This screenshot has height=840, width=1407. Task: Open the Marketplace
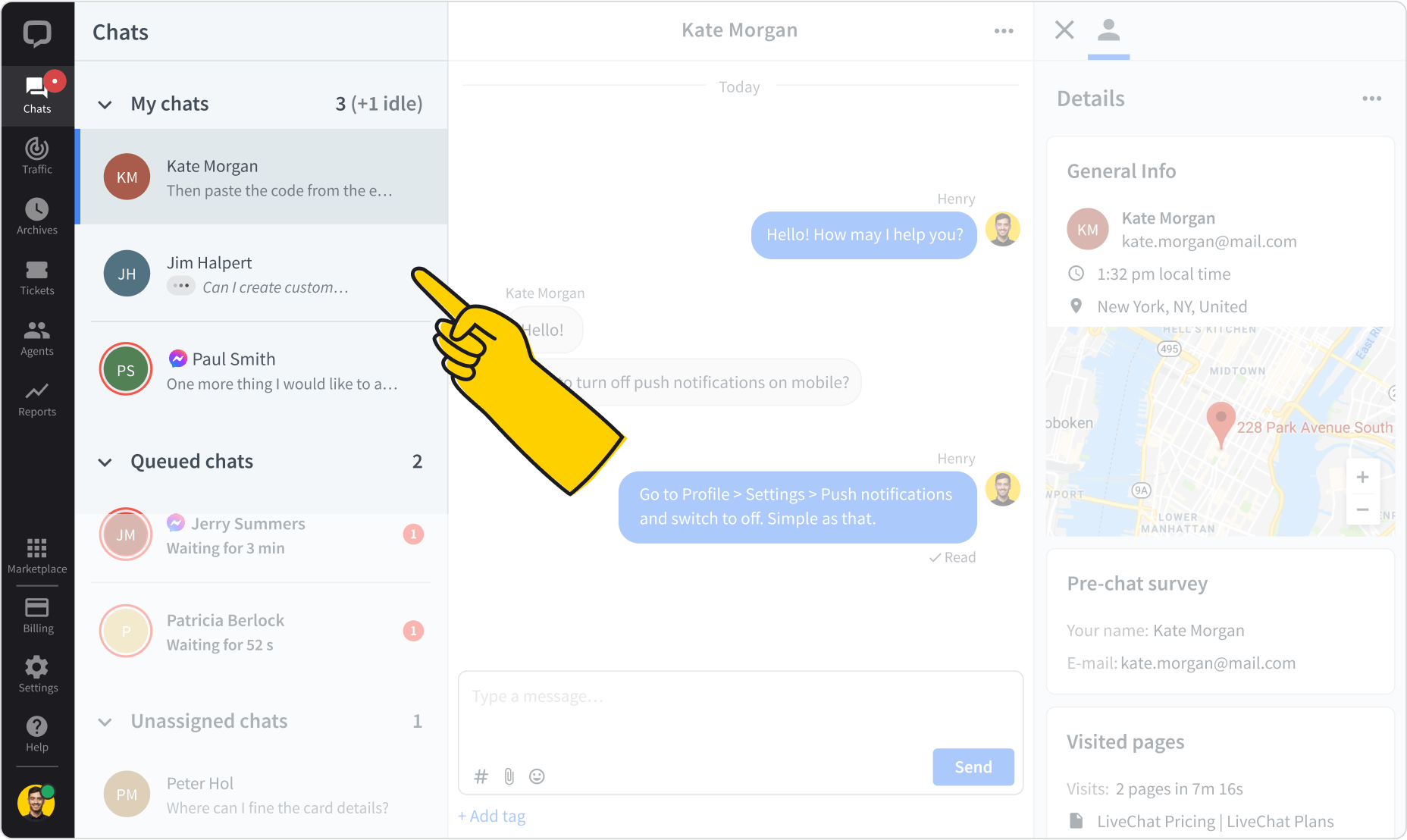click(36, 554)
